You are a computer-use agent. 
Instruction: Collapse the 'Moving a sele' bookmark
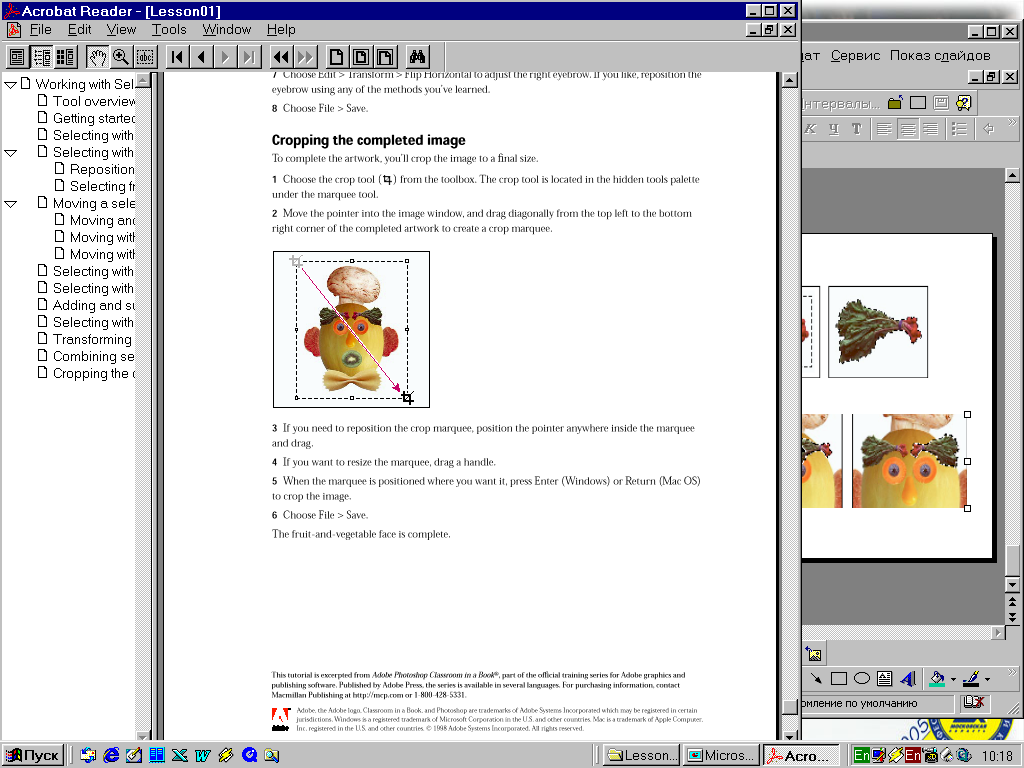10,204
